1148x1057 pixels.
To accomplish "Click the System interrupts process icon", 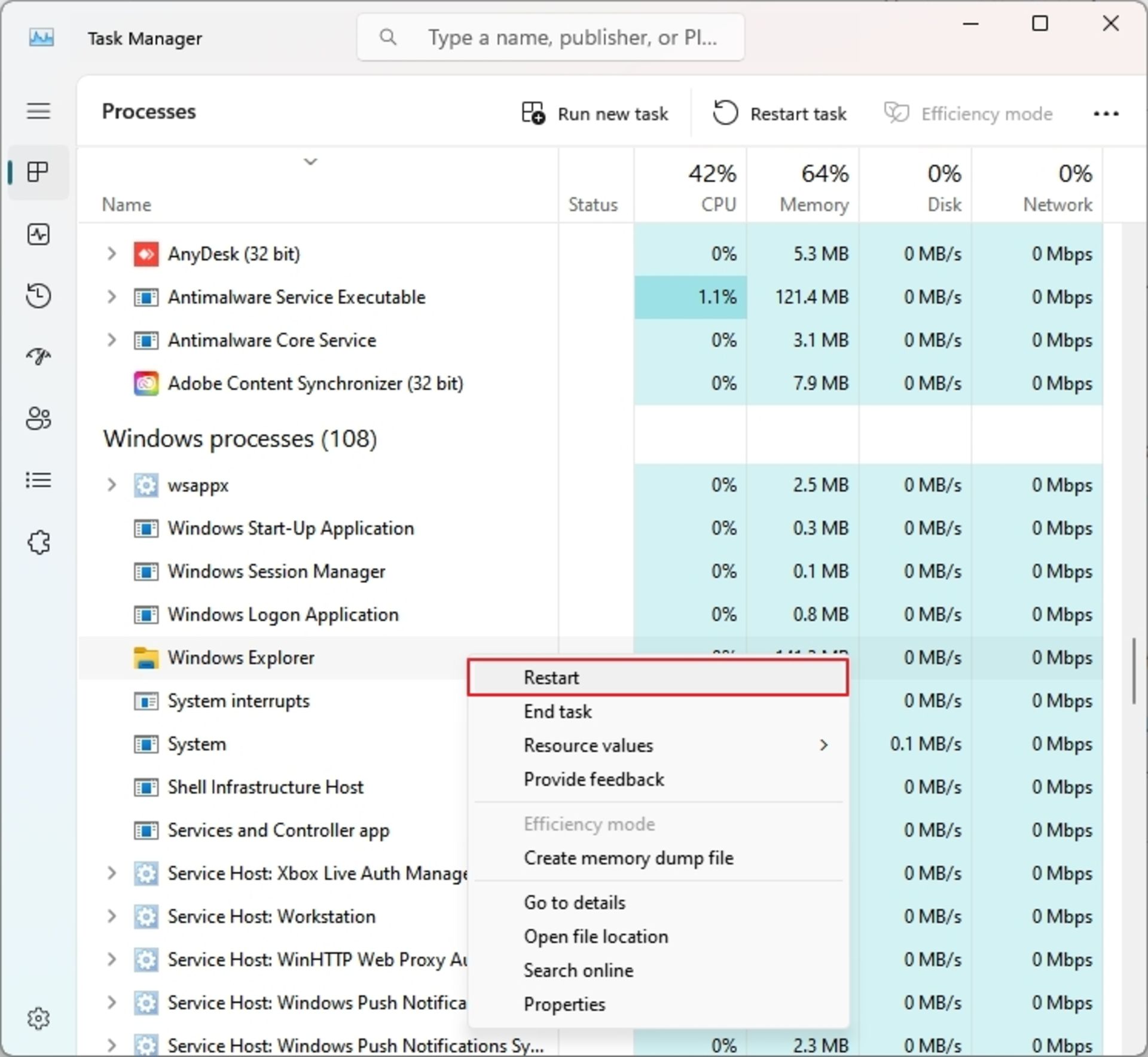I will click(146, 701).
